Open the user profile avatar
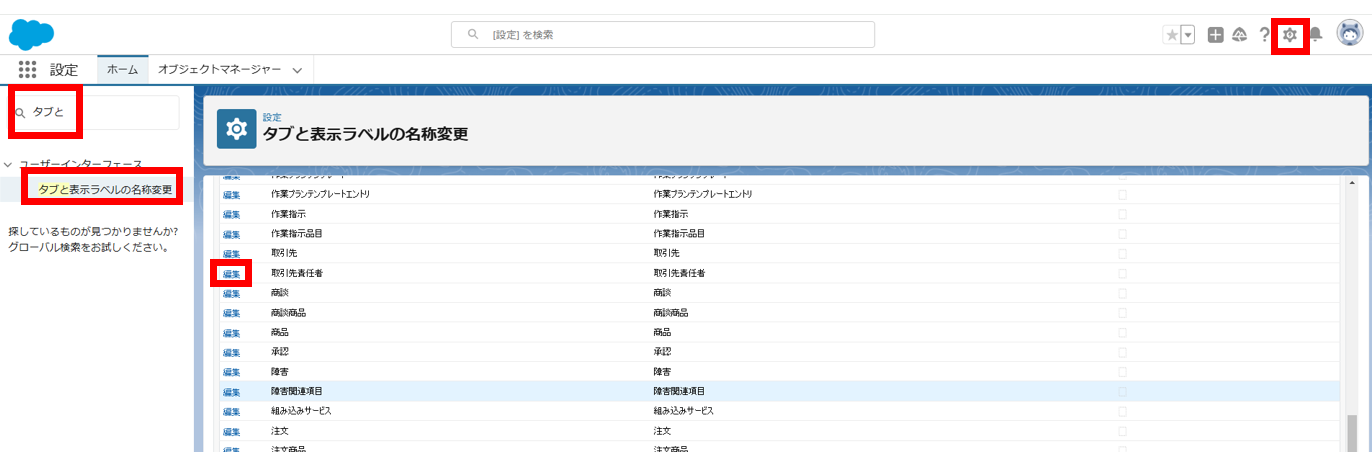Image resolution: width=1372 pixels, height=452 pixels. coord(1349,34)
